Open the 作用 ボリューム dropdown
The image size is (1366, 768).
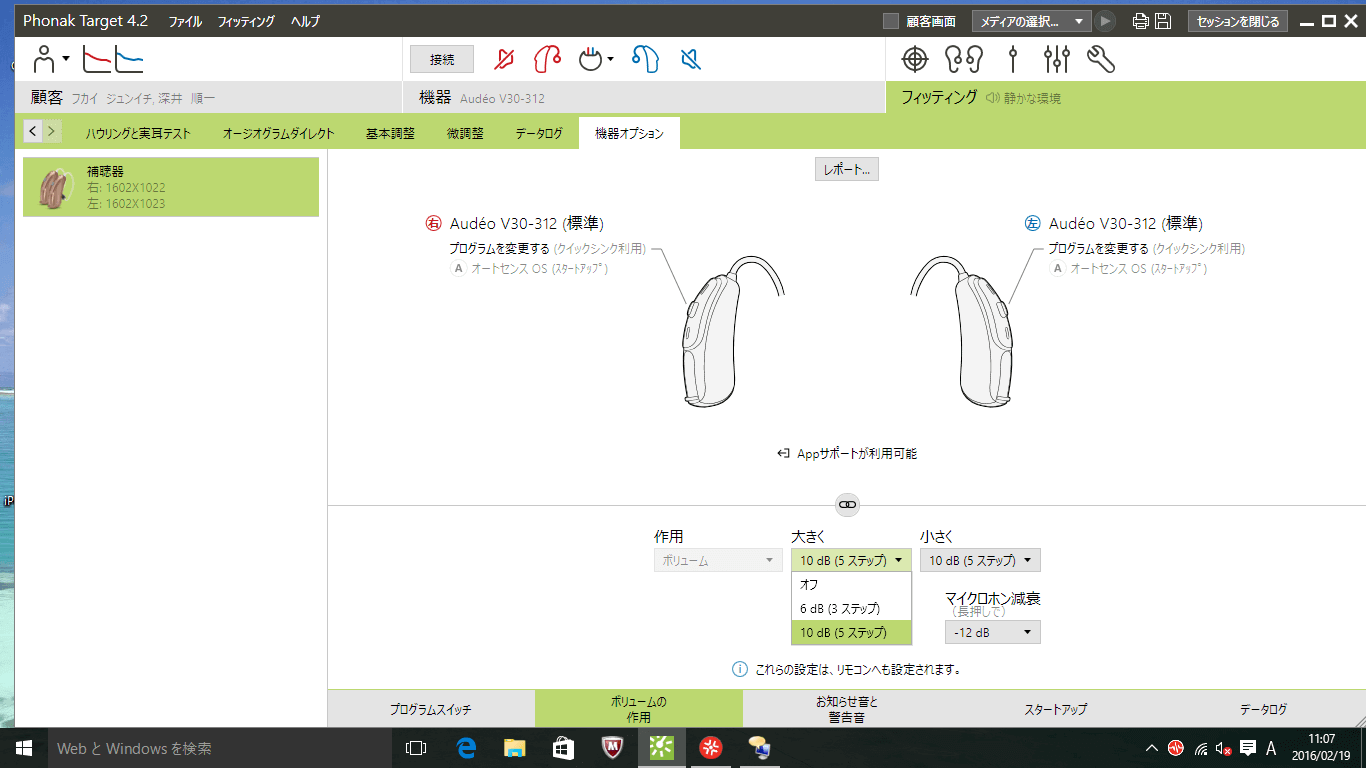pos(718,560)
